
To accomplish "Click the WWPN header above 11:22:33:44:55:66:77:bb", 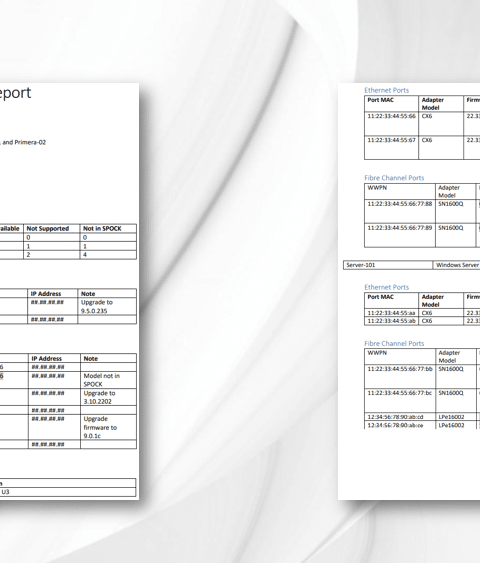I will point(377,353).
